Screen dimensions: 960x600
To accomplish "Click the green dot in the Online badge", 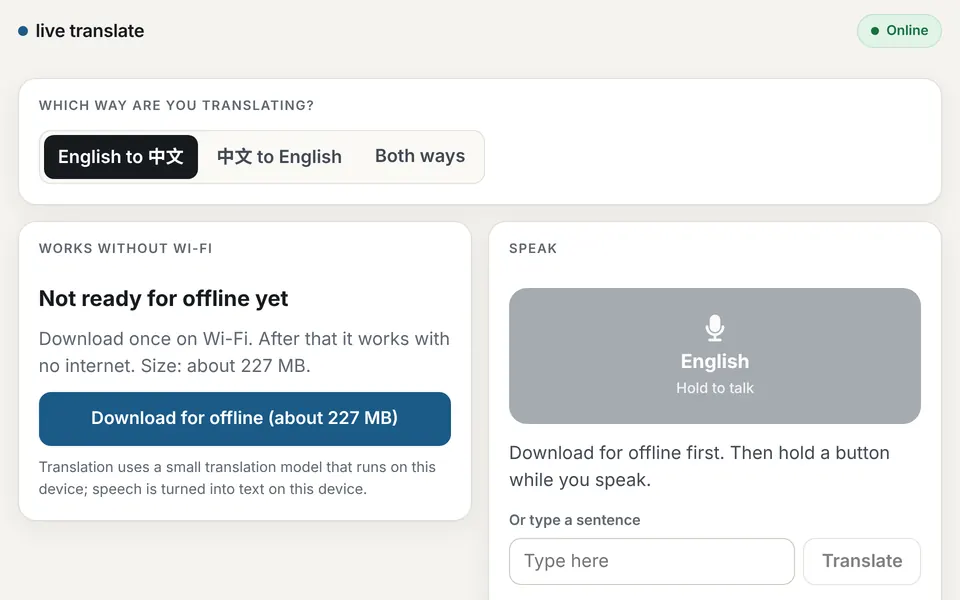I will click(875, 31).
